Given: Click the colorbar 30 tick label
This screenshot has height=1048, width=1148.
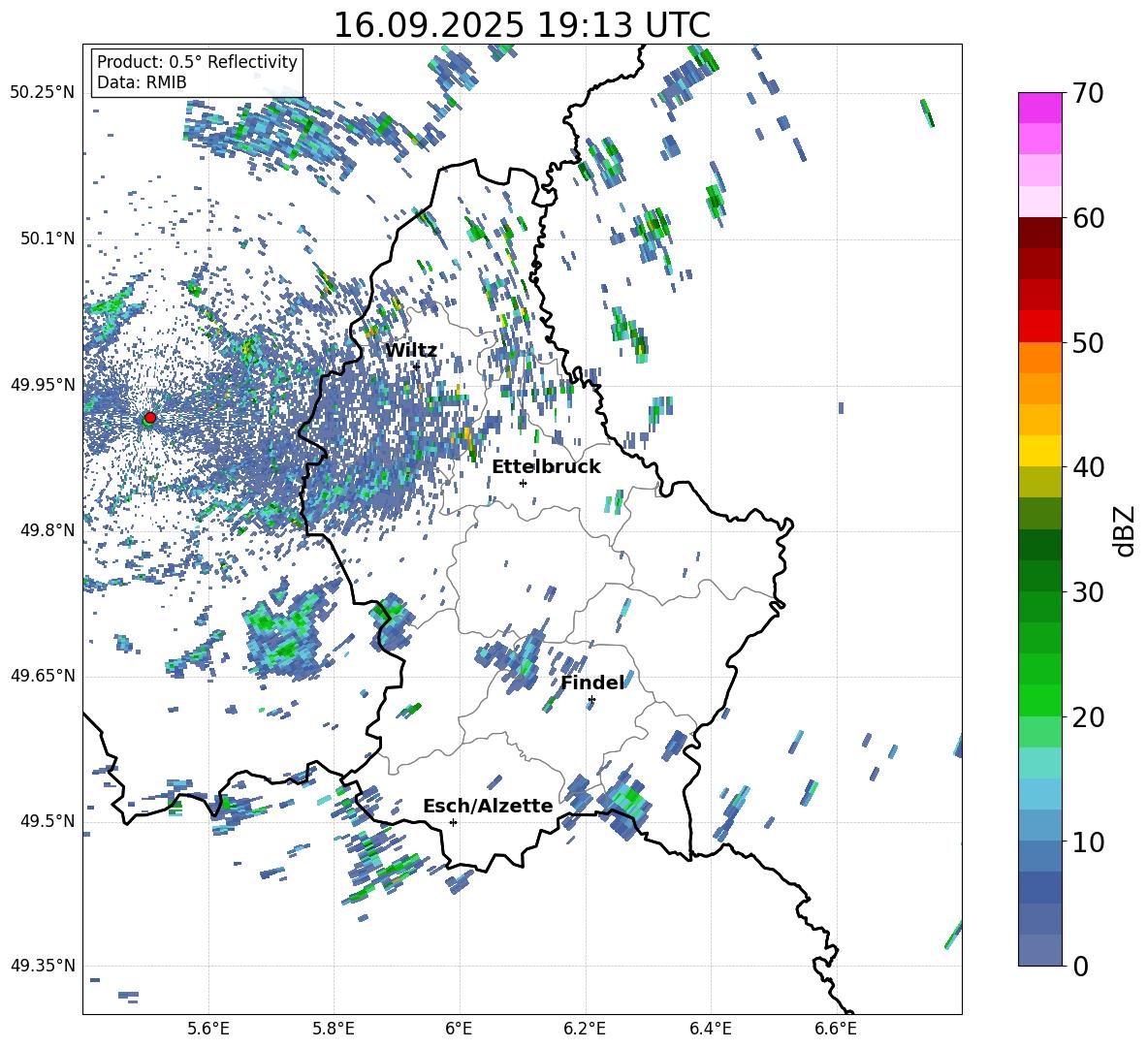Looking at the screenshot, I should coord(1089,591).
